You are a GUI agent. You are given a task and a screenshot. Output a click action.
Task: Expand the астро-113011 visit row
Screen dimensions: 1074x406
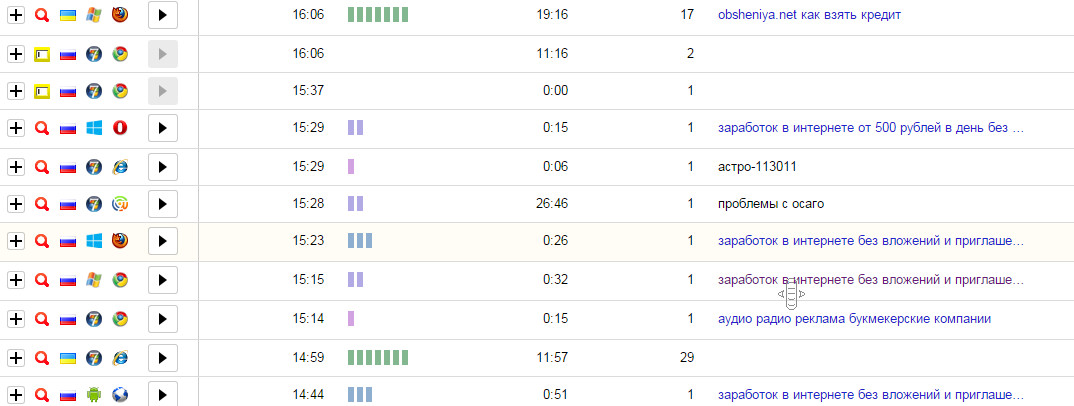[x=16, y=166]
